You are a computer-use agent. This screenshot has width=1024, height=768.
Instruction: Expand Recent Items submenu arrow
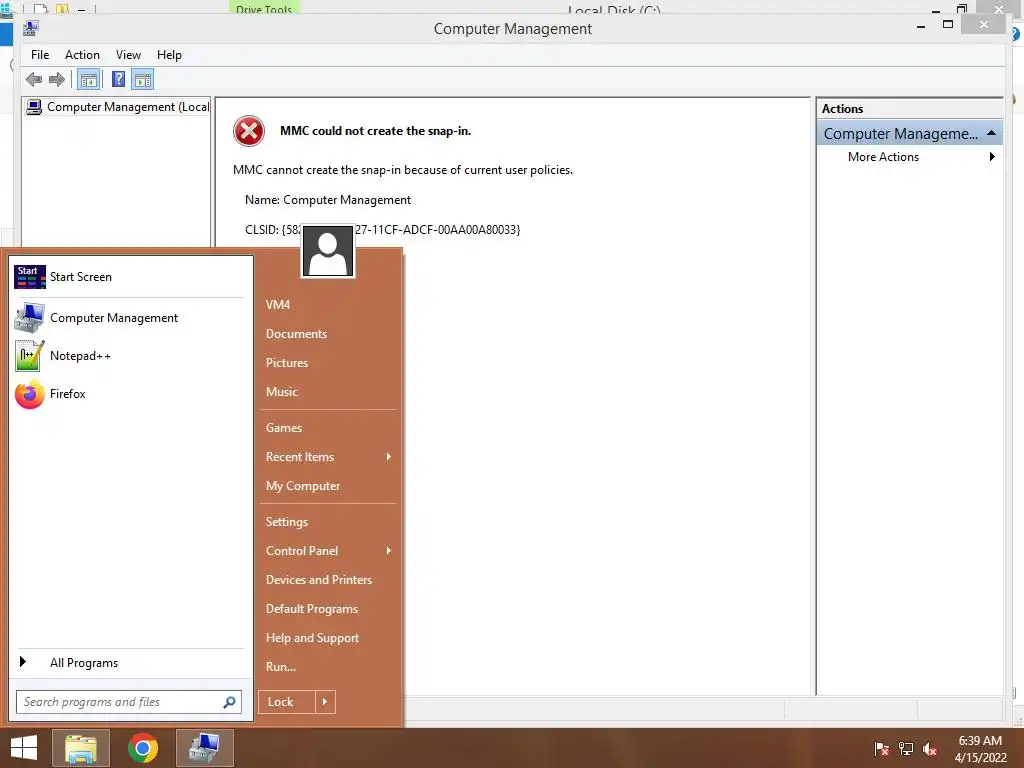click(389, 456)
